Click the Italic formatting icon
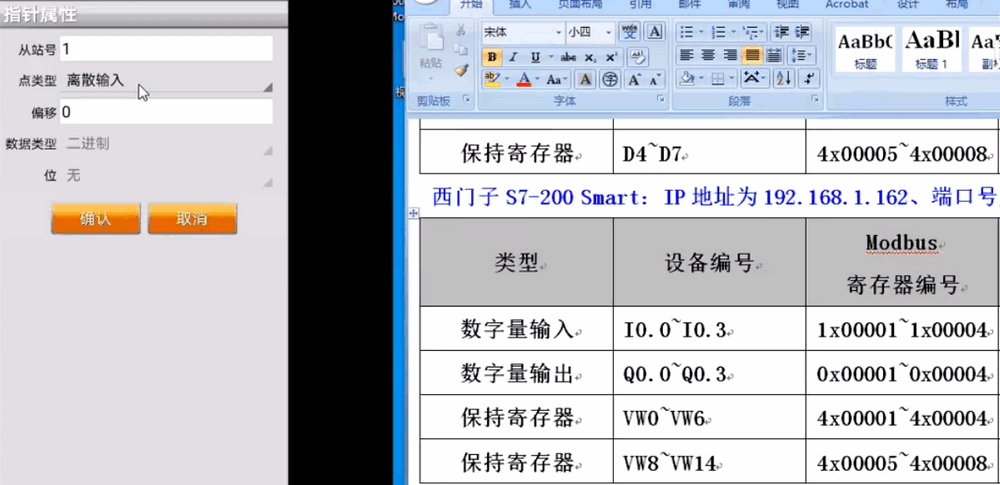The height and width of the screenshot is (485, 1000). [x=514, y=57]
